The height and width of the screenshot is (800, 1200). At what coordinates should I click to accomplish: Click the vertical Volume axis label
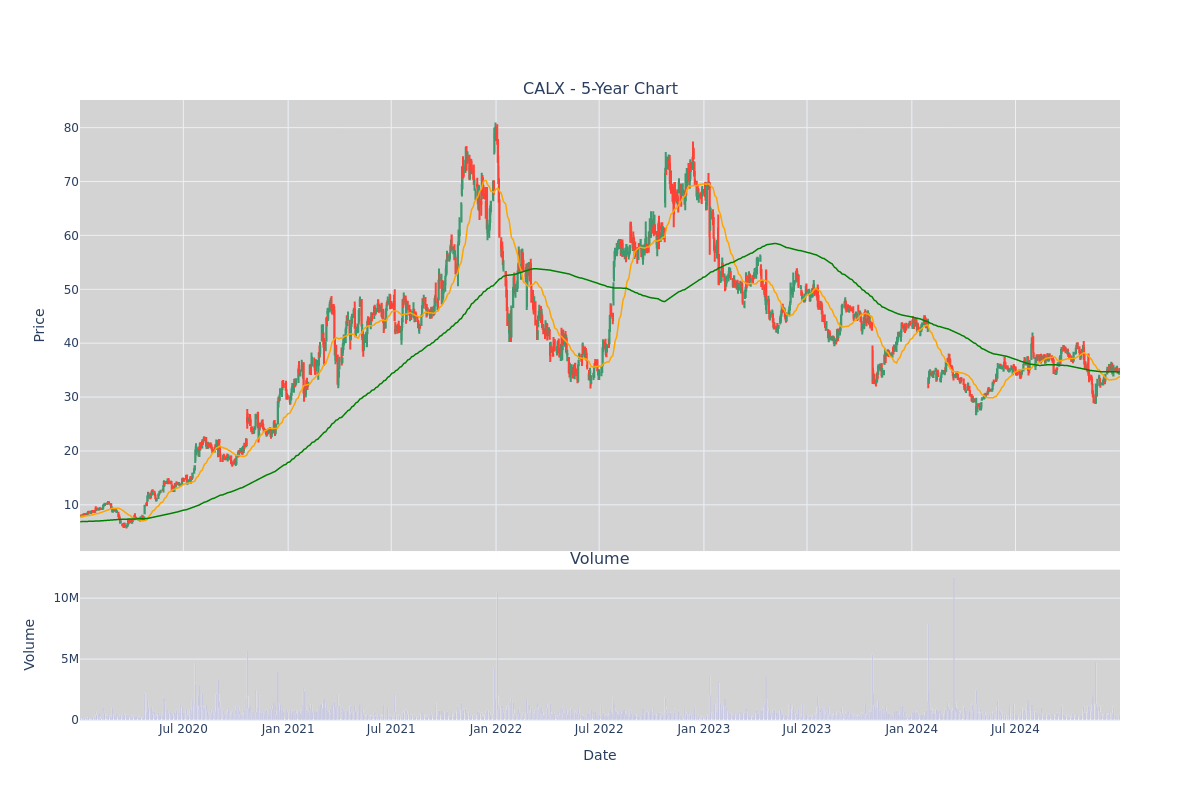click(30, 644)
